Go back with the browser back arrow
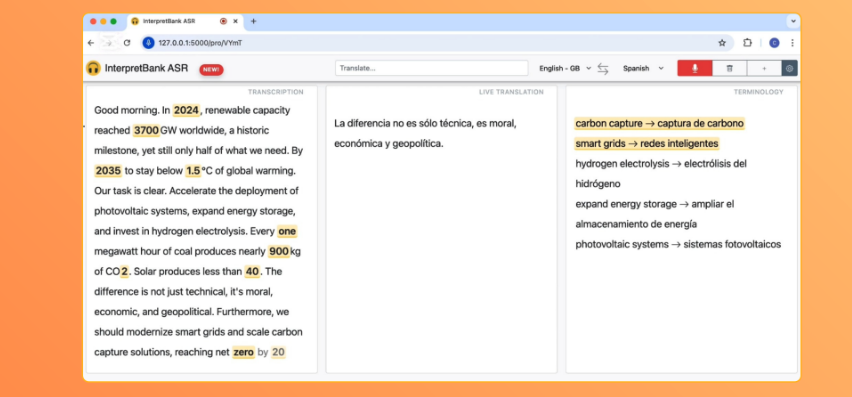This screenshot has height=397, width=852. [91, 43]
